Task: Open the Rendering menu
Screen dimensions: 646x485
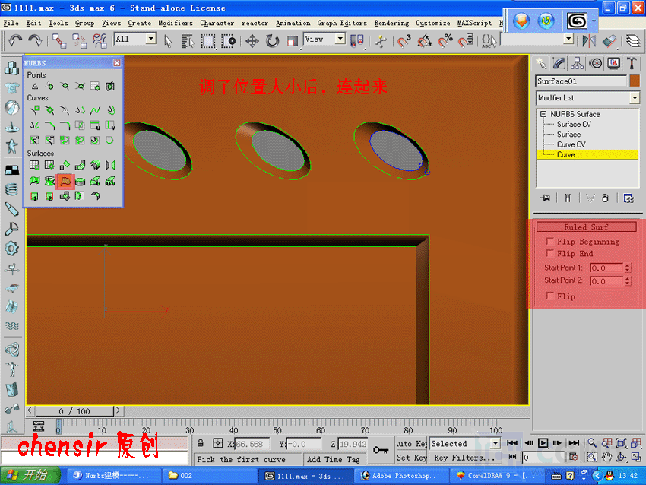Action: [391, 23]
